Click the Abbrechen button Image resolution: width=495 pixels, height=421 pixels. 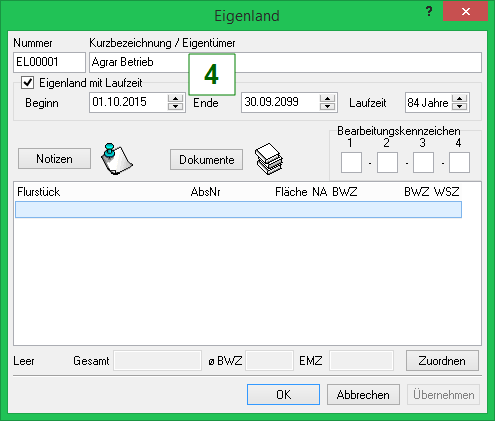coord(363,395)
